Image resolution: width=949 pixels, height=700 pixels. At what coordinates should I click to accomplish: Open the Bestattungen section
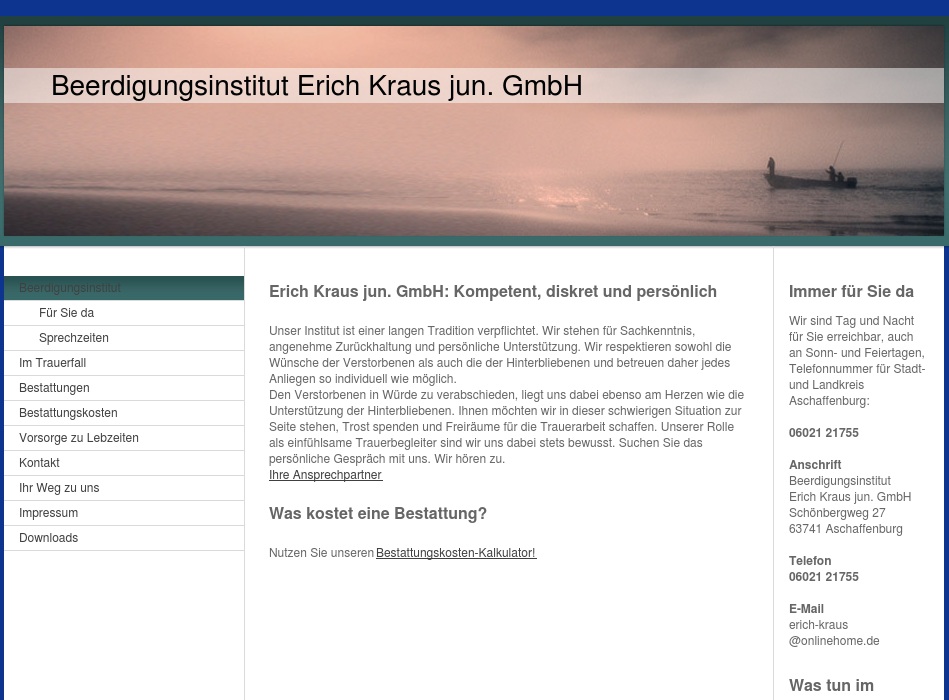54,387
